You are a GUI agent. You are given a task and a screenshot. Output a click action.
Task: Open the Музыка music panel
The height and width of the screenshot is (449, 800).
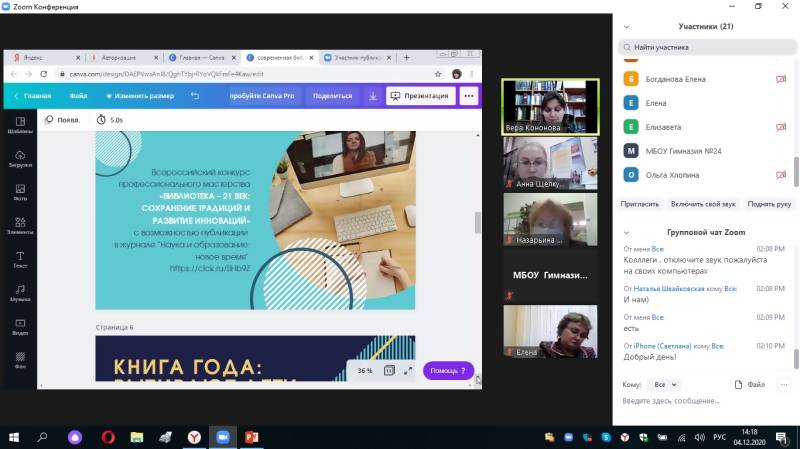(19, 294)
